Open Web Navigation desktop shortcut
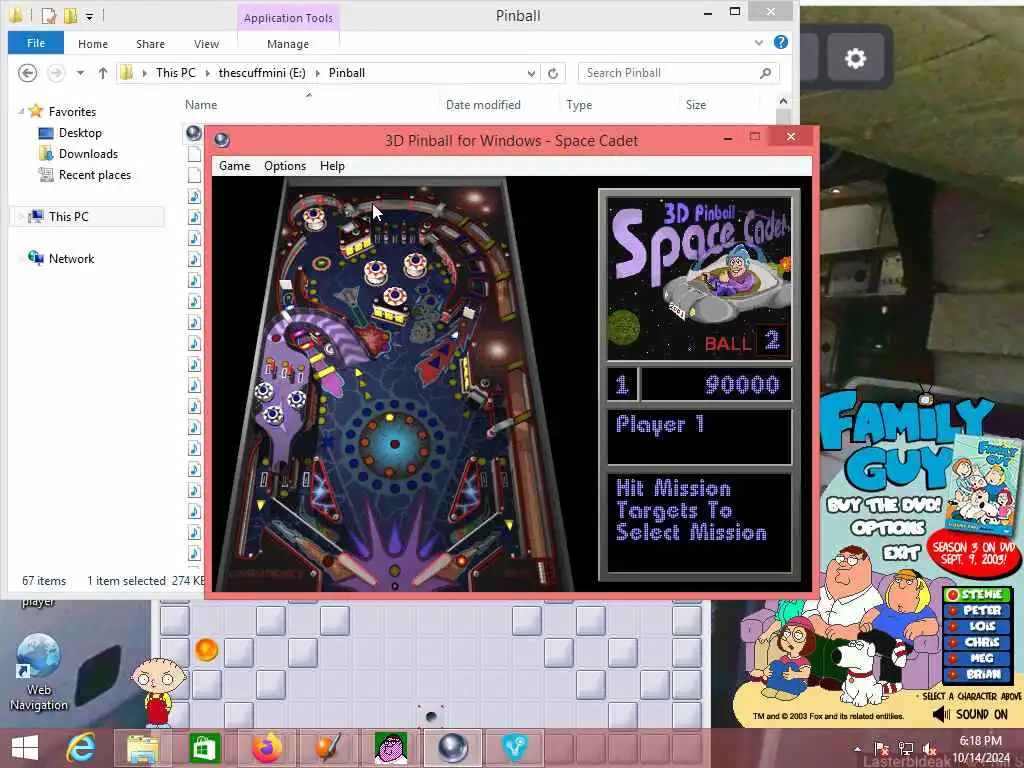1024x768 pixels. click(39, 673)
